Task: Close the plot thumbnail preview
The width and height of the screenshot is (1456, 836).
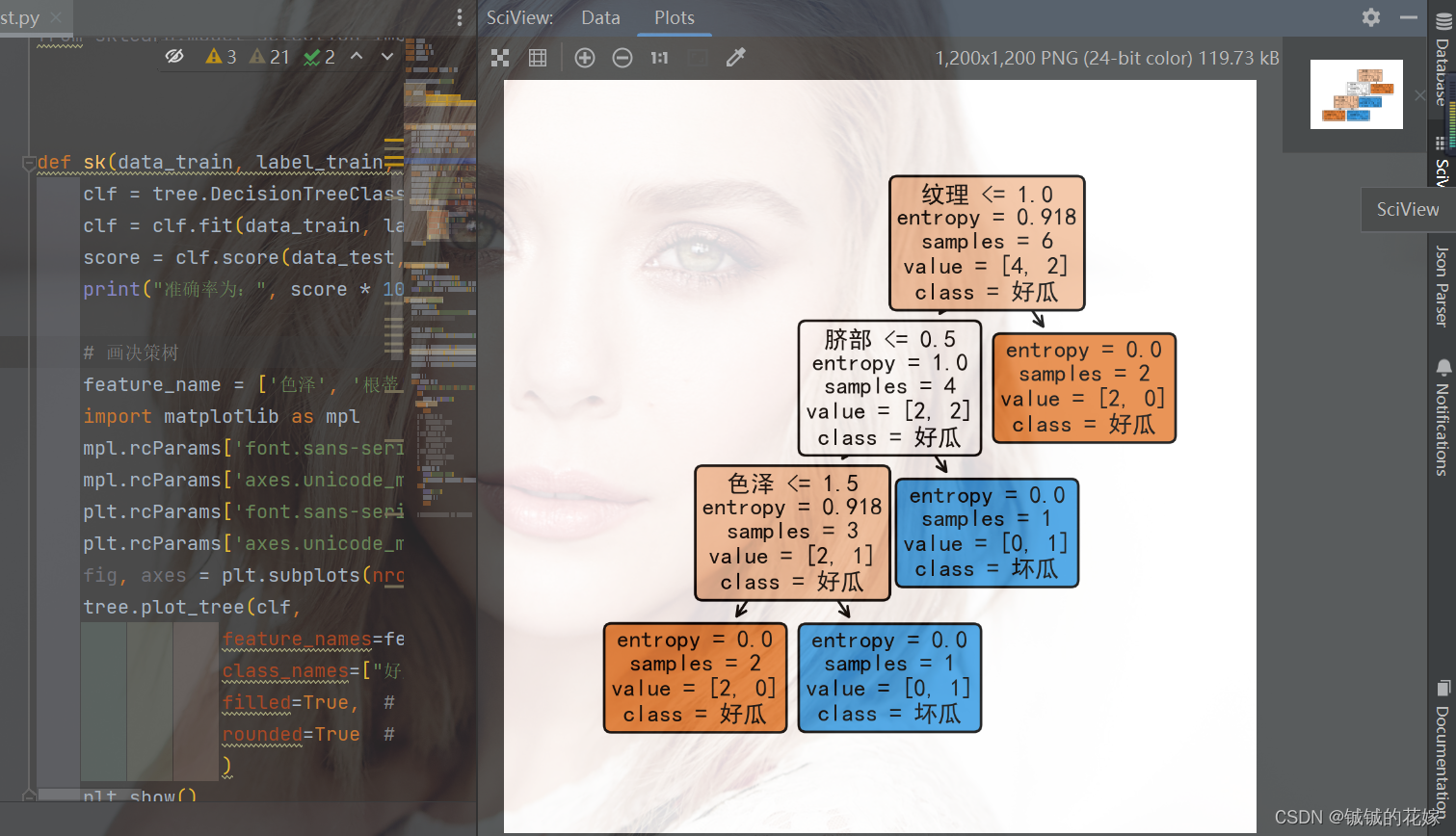Action: pyautogui.click(x=1421, y=95)
